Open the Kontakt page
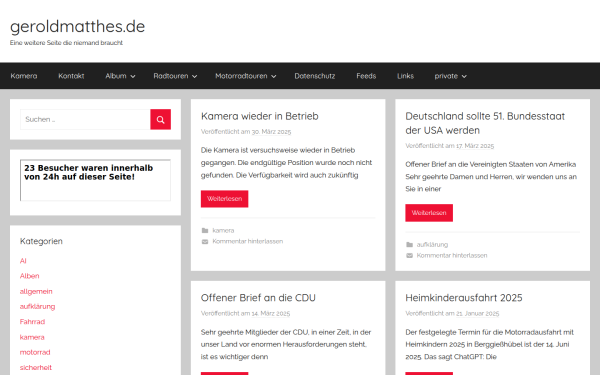Image resolution: width=600 pixels, height=375 pixels. pyautogui.click(x=71, y=76)
